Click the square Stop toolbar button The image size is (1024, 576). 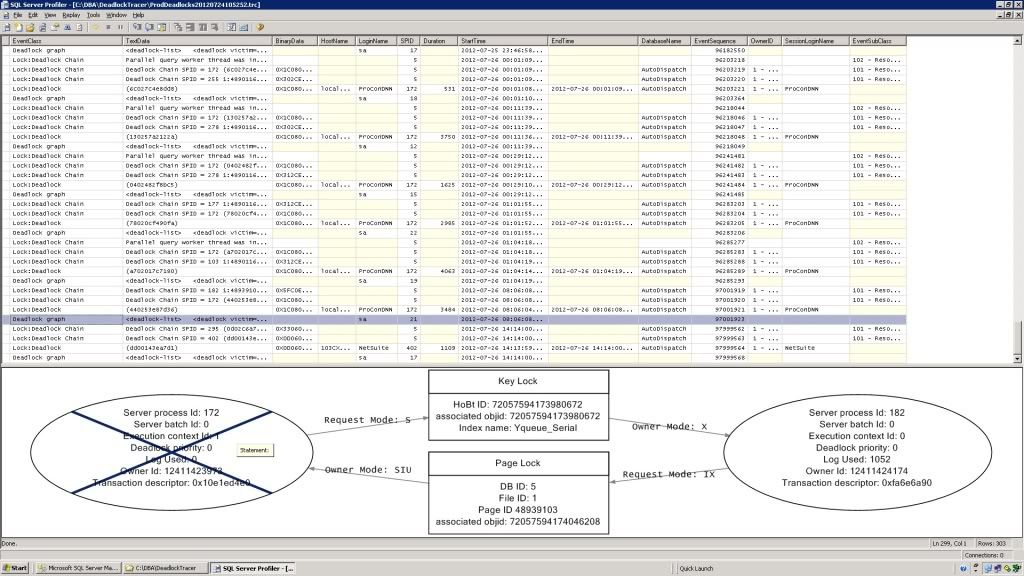click(108, 27)
